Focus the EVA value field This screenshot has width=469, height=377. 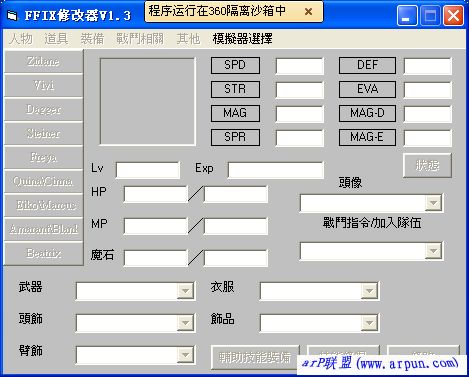pyautogui.click(x=428, y=90)
